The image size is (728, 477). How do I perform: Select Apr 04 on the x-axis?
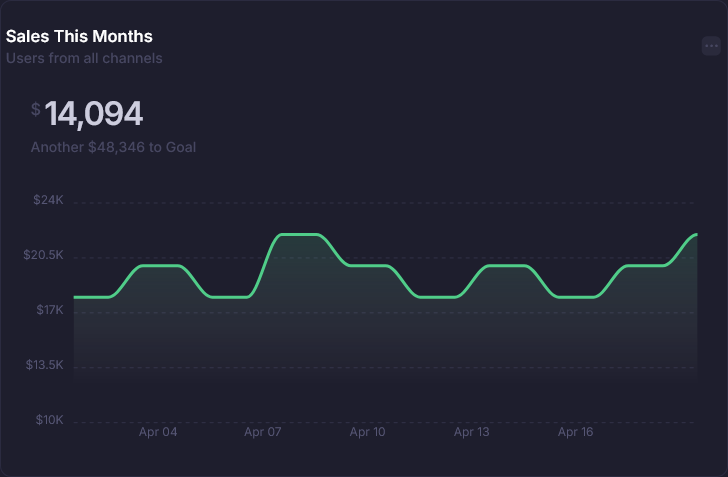click(158, 432)
